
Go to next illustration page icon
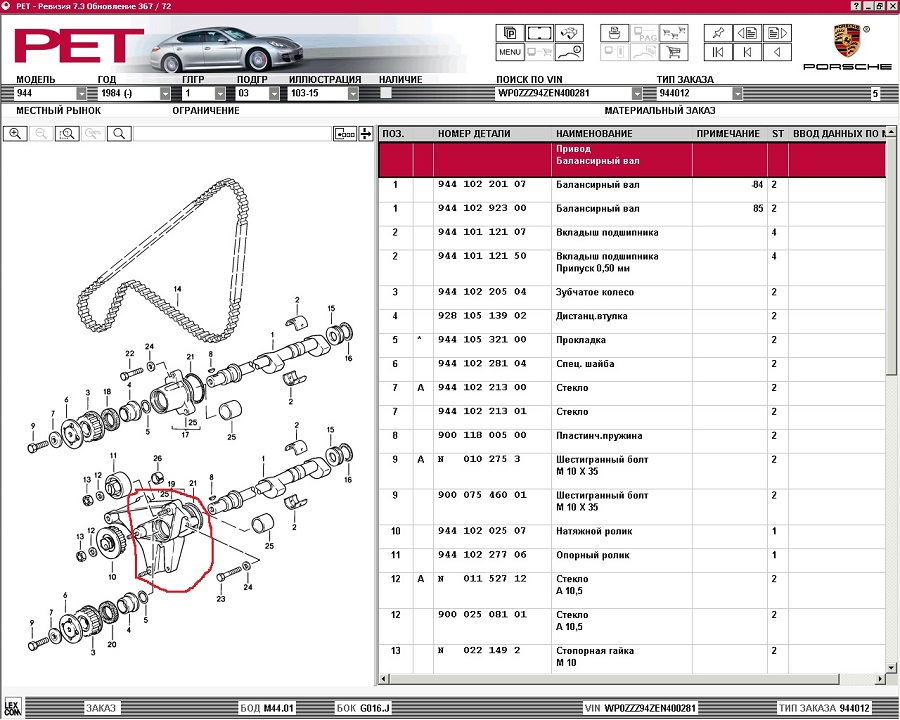pyautogui.click(x=778, y=32)
